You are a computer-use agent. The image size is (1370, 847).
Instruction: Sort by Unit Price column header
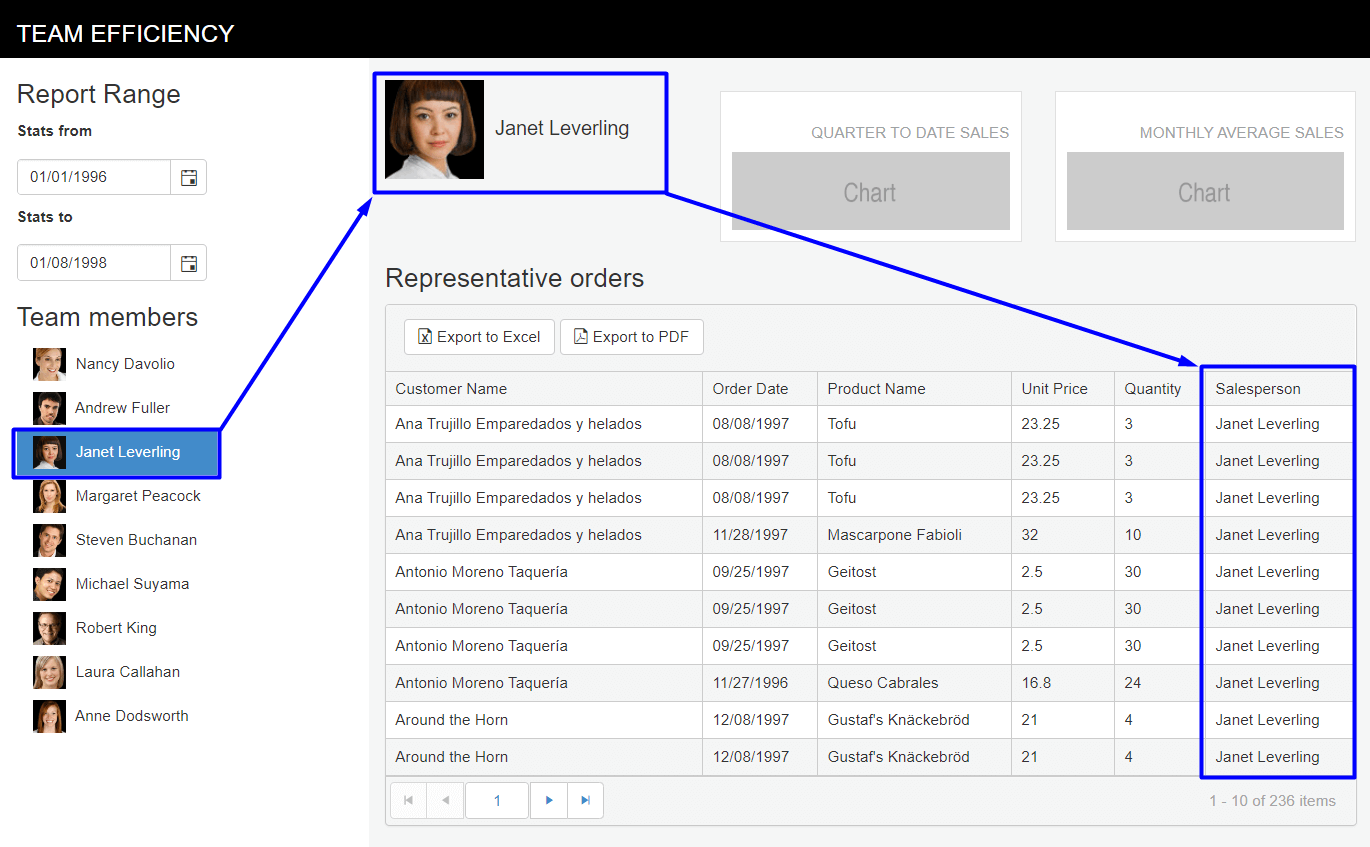click(1063, 389)
